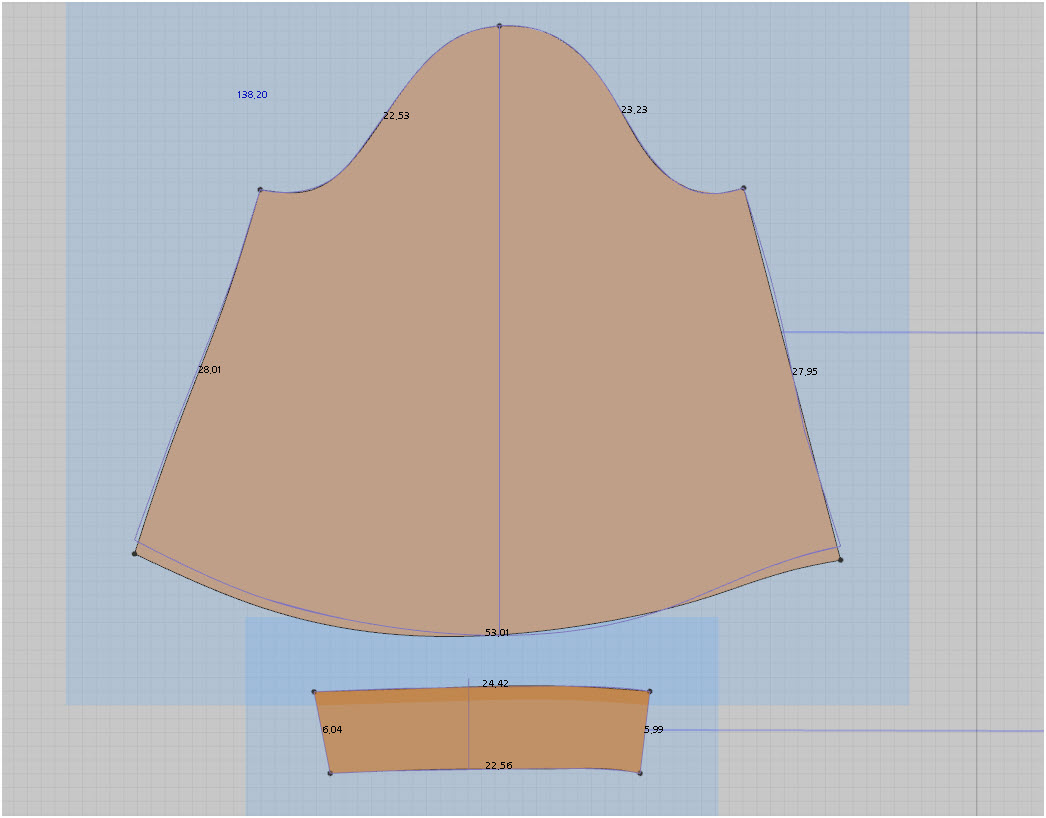This screenshot has height=818, width=1046.
Task: Select the cuff top edge labeled 24,42
Action: [496, 683]
